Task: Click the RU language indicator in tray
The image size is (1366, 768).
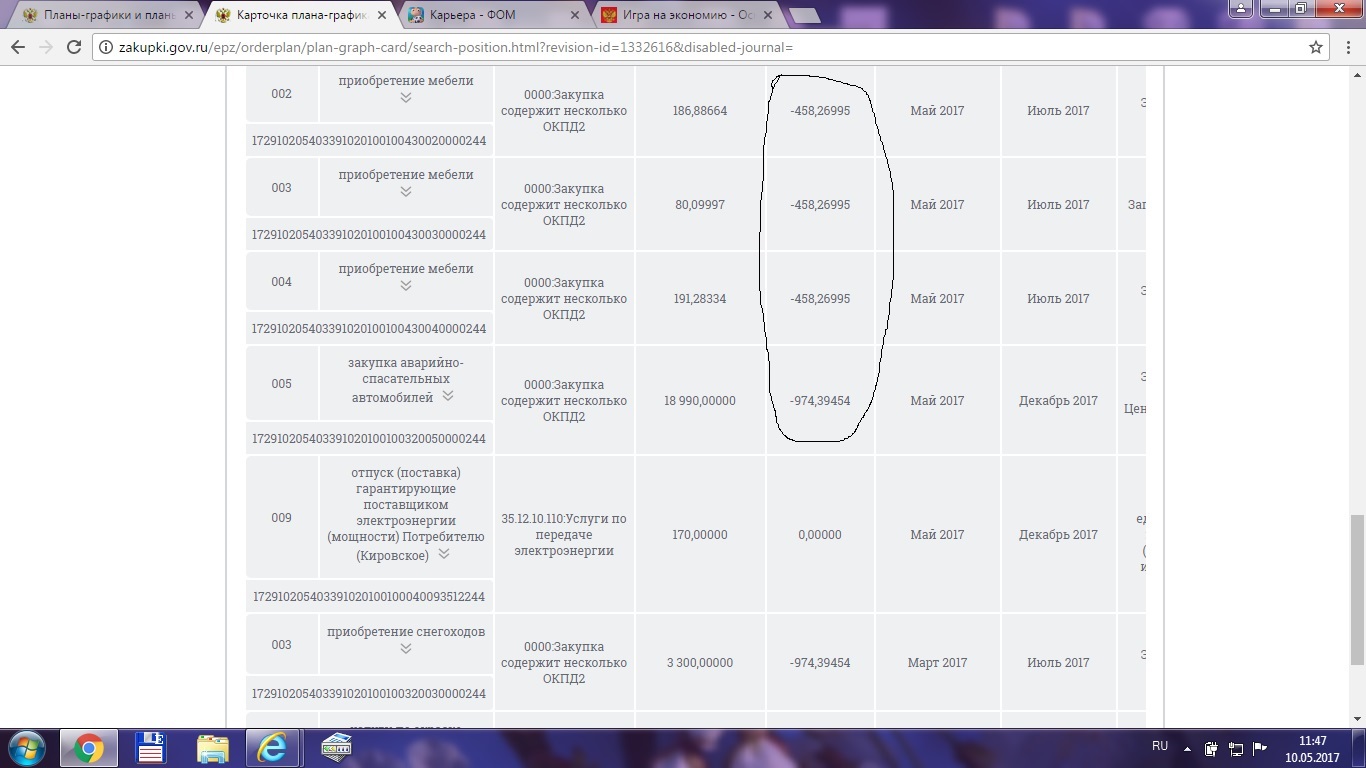Action: point(1160,746)
